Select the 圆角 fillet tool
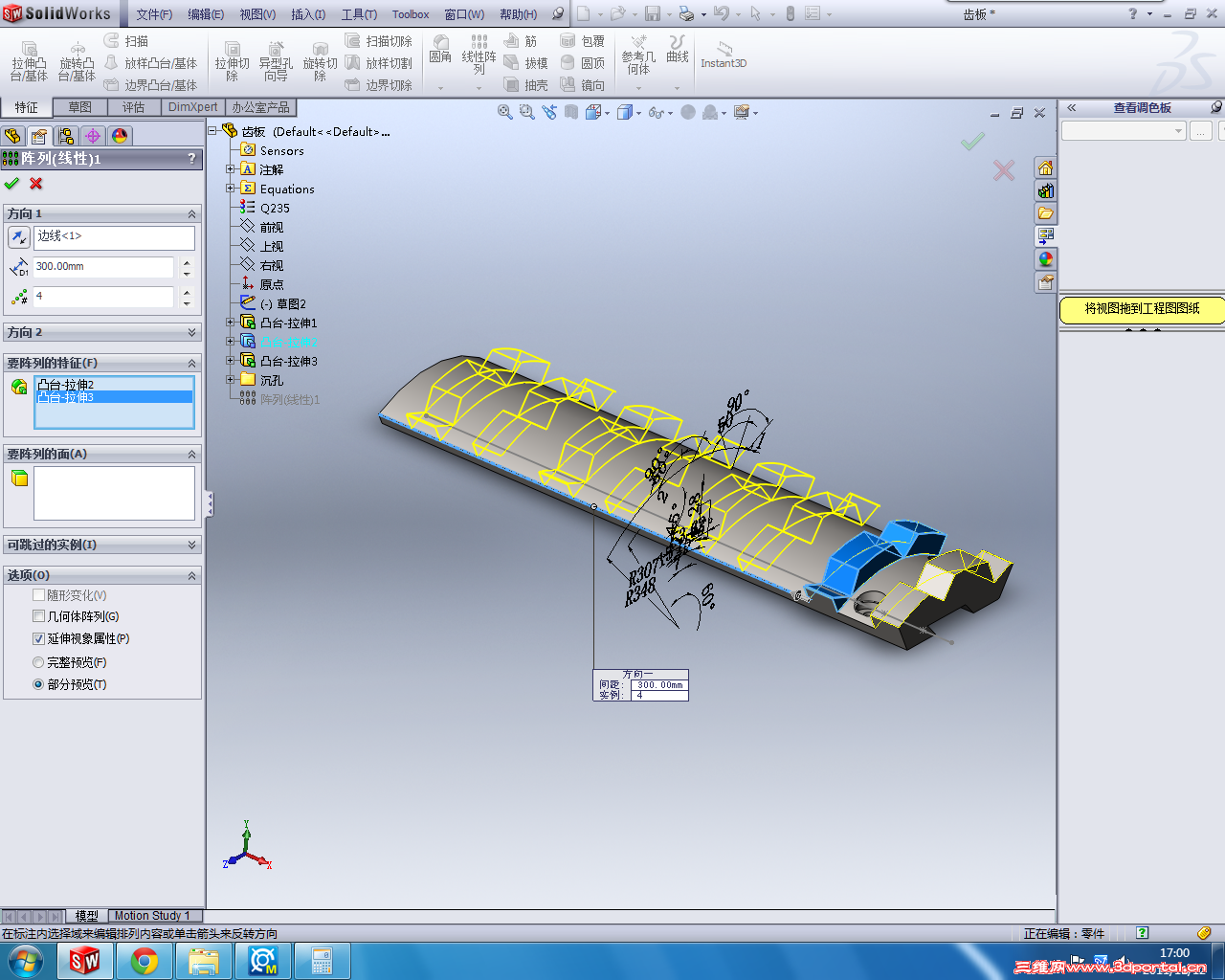 pos(440,50)
